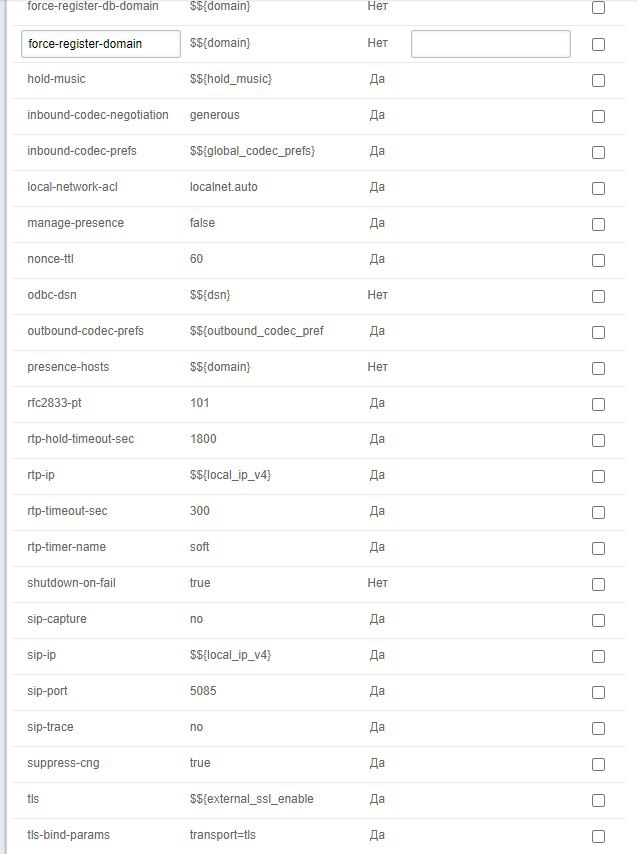Toggle checkbox next to odbc-dsn
The height and width of the screenshot is (854, 638).
[598, 296]
